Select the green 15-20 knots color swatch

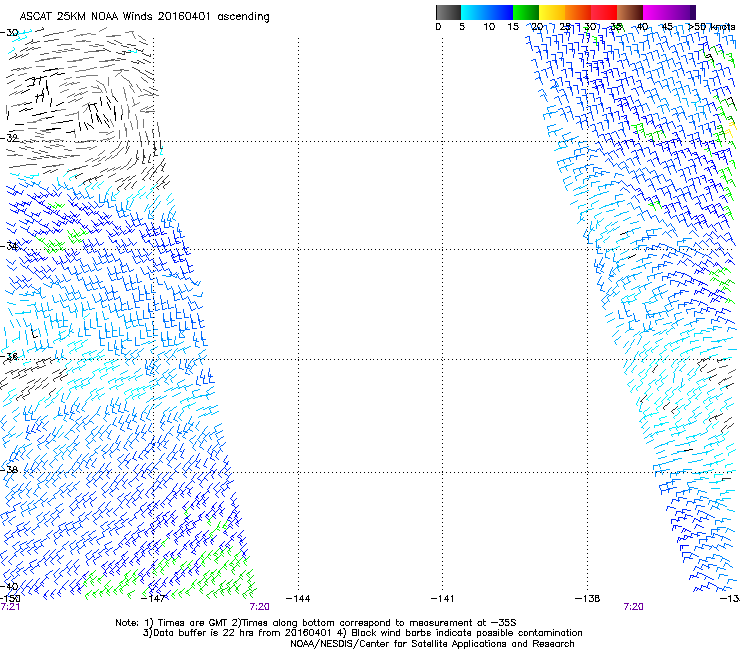tap(526, 12)
